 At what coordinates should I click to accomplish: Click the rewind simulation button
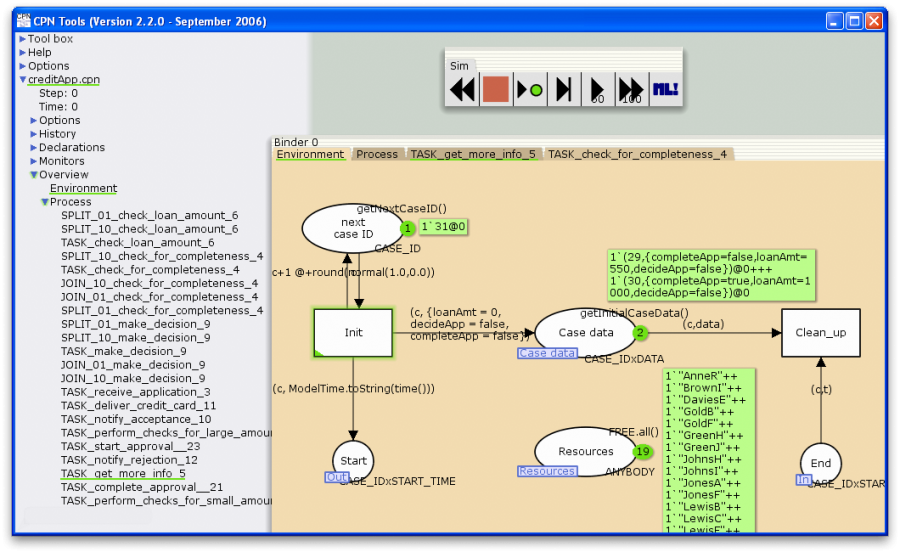click(462, 90)
